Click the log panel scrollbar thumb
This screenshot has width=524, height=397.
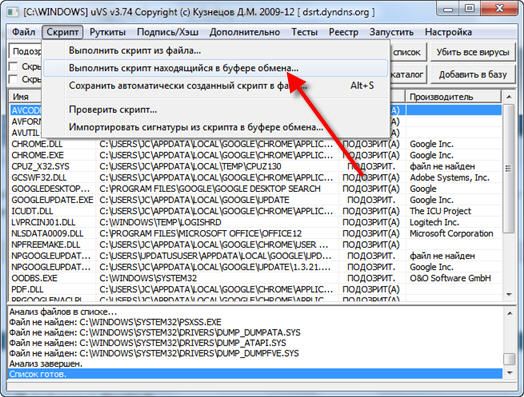(x=509, y=359)
